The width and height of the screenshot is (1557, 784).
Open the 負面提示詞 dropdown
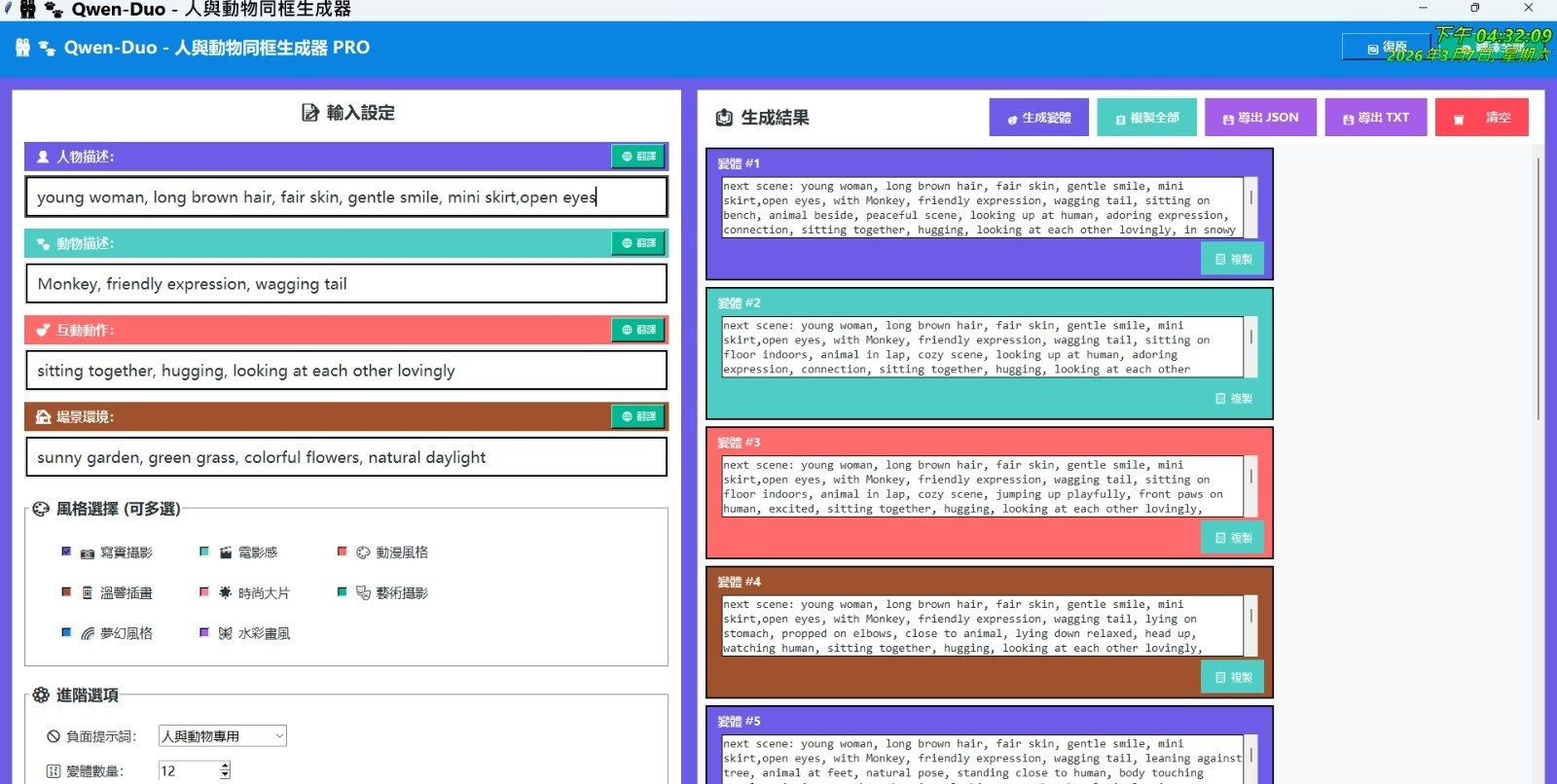pos(222,736)
